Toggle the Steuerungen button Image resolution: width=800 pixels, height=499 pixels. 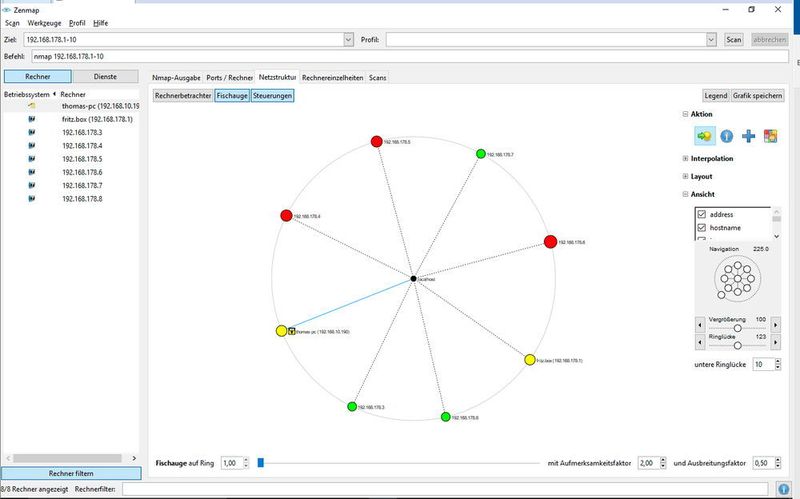click(x=272, y=95)
